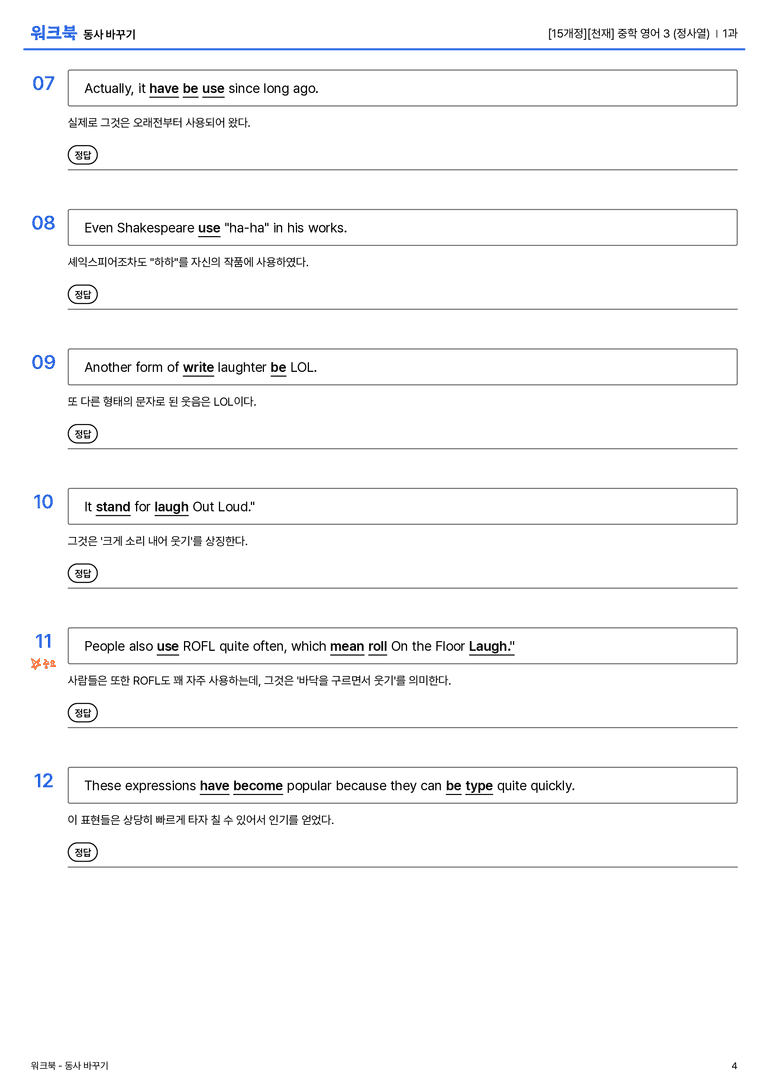The image size is (768, 1087).
Task: Click the underlined word 'mean' in question 11
Action: (347, 646)
